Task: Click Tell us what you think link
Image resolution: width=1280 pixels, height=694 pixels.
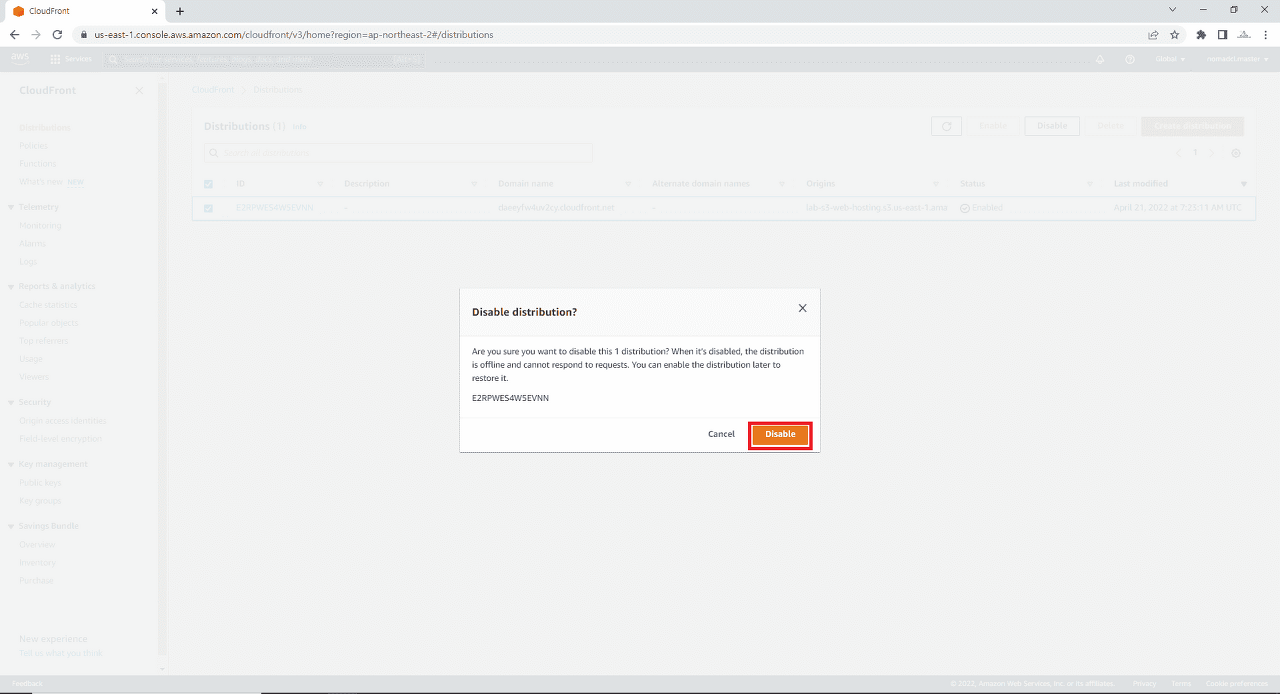Action: click(x=61, y=653)
